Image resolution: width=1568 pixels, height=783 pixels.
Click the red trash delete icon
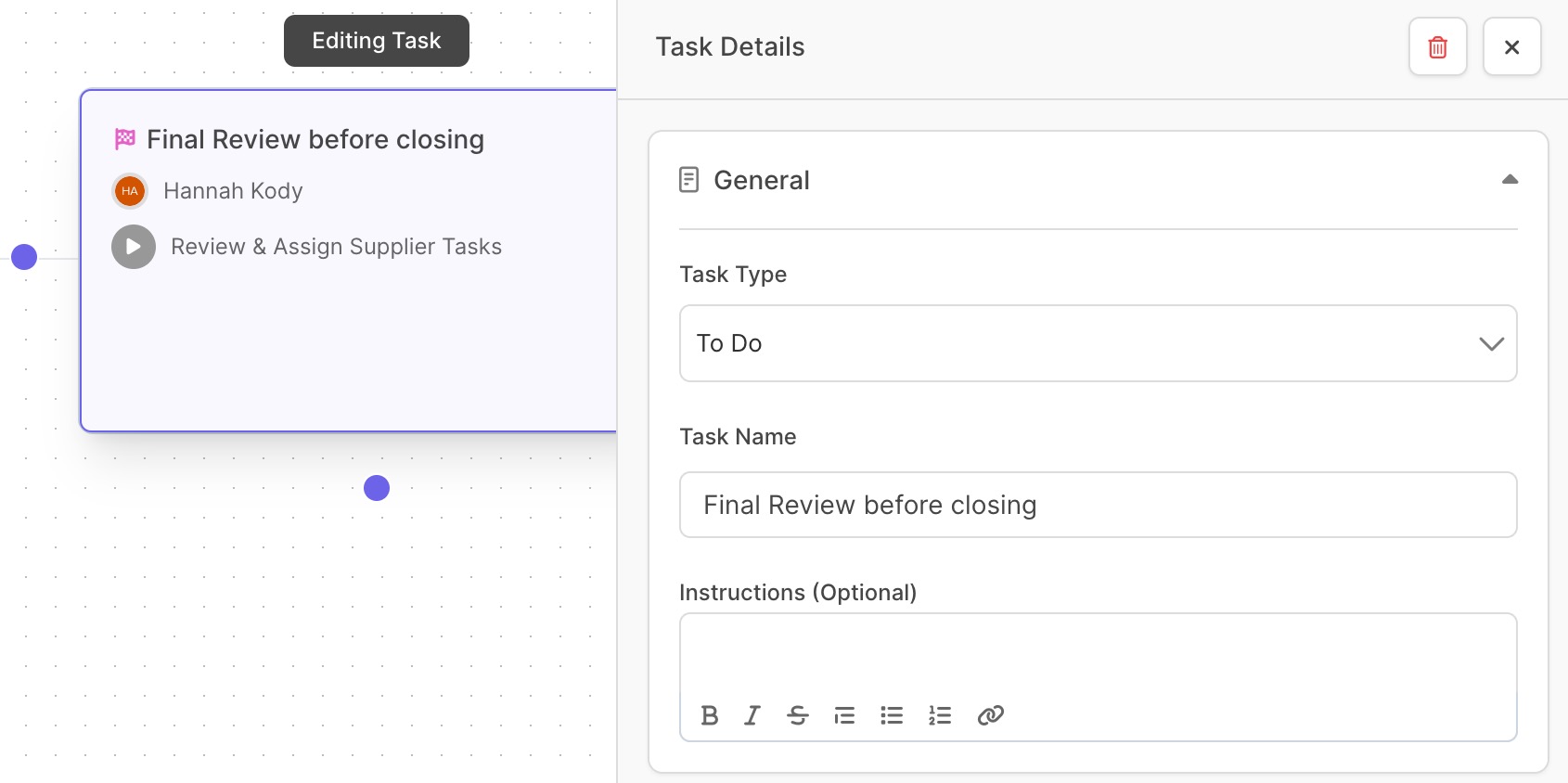[x=1437, y=46]
